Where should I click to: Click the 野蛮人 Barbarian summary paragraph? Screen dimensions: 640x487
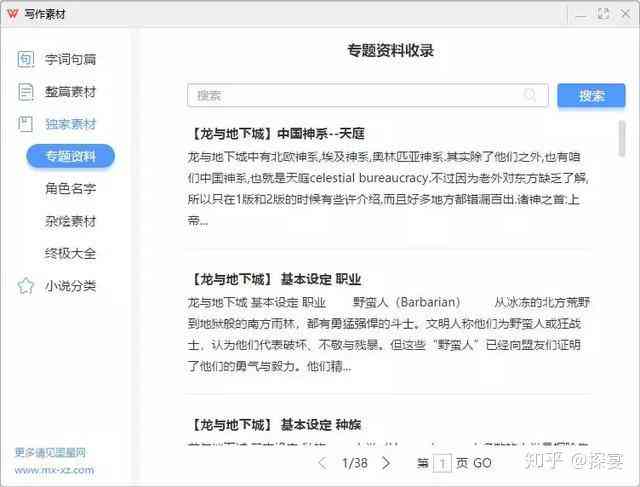[x=389, y=334]
